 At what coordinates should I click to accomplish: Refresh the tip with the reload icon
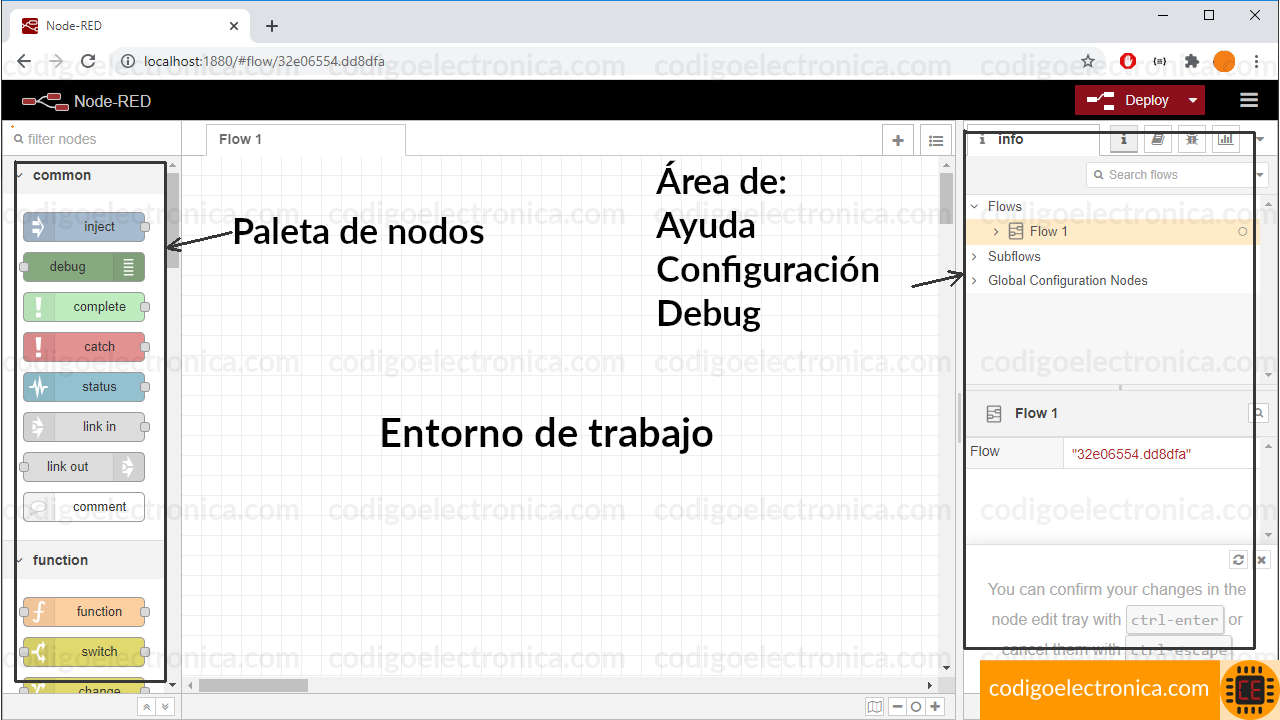tap(1238, 560)
